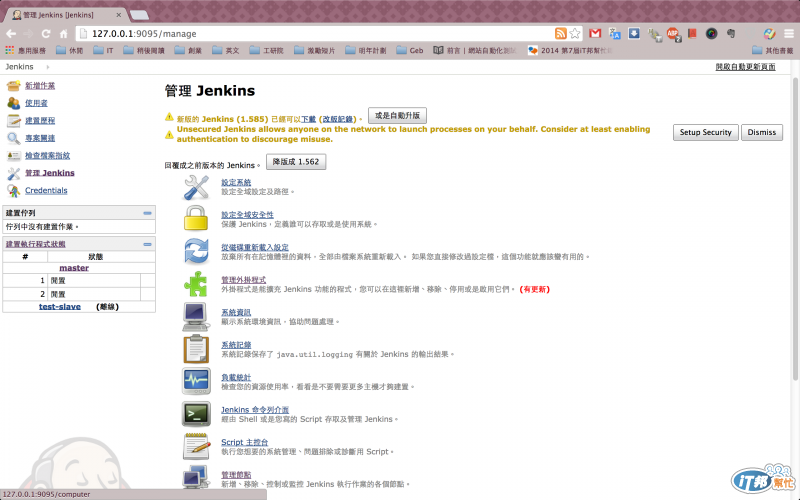Bookmark page with star icon
Viewport: 800px width, 500px height.
[x=575, y=34]
